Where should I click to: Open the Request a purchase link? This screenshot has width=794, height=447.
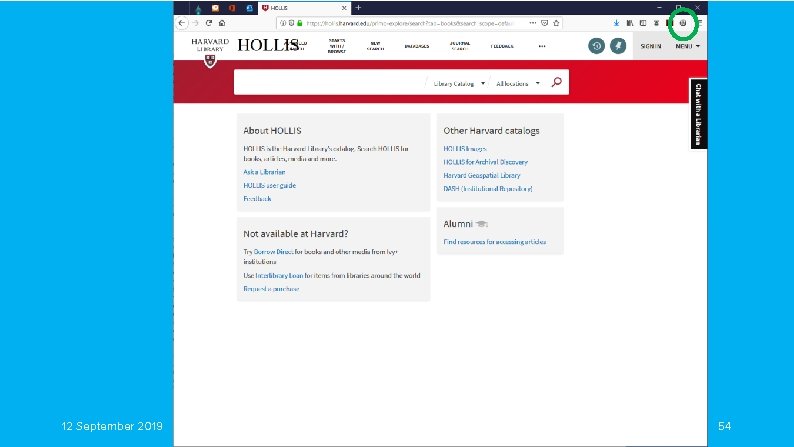point(271,289)
